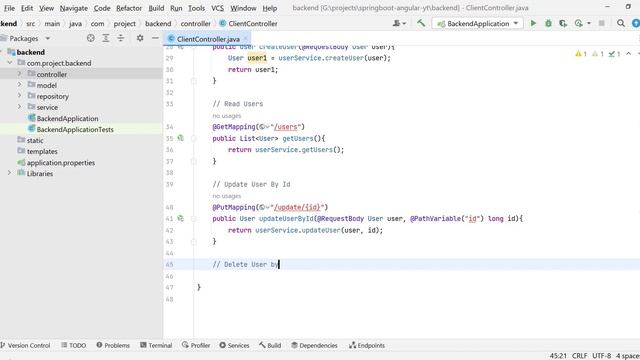Open the Navigate menu
Screen dimensions: 640x360
[73, 8]
